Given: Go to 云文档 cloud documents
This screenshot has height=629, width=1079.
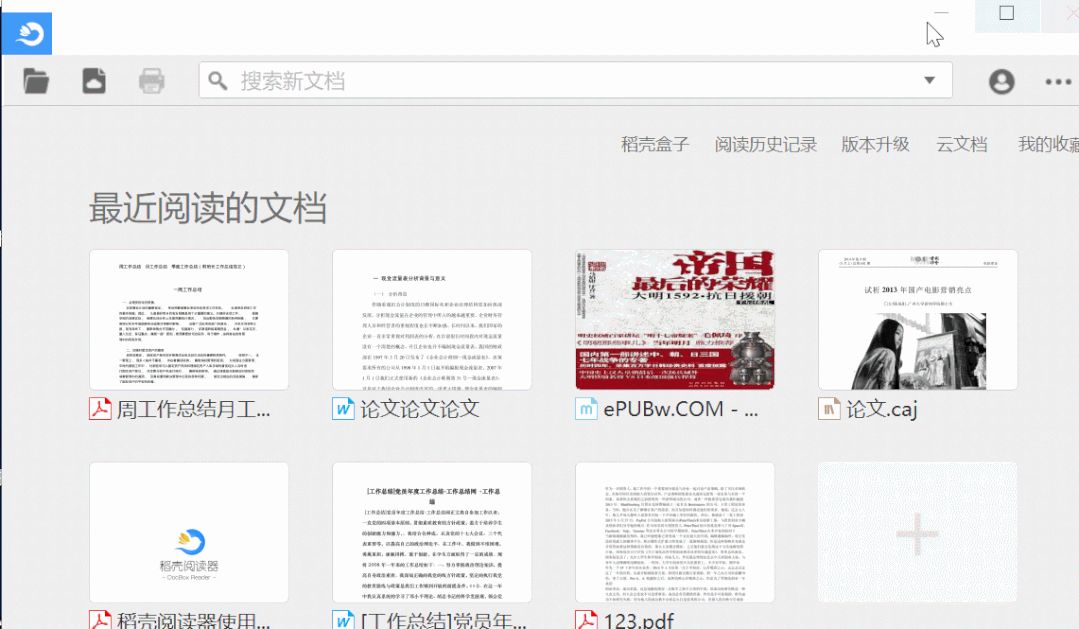Looking at the screenshot, I should [961, 144].
